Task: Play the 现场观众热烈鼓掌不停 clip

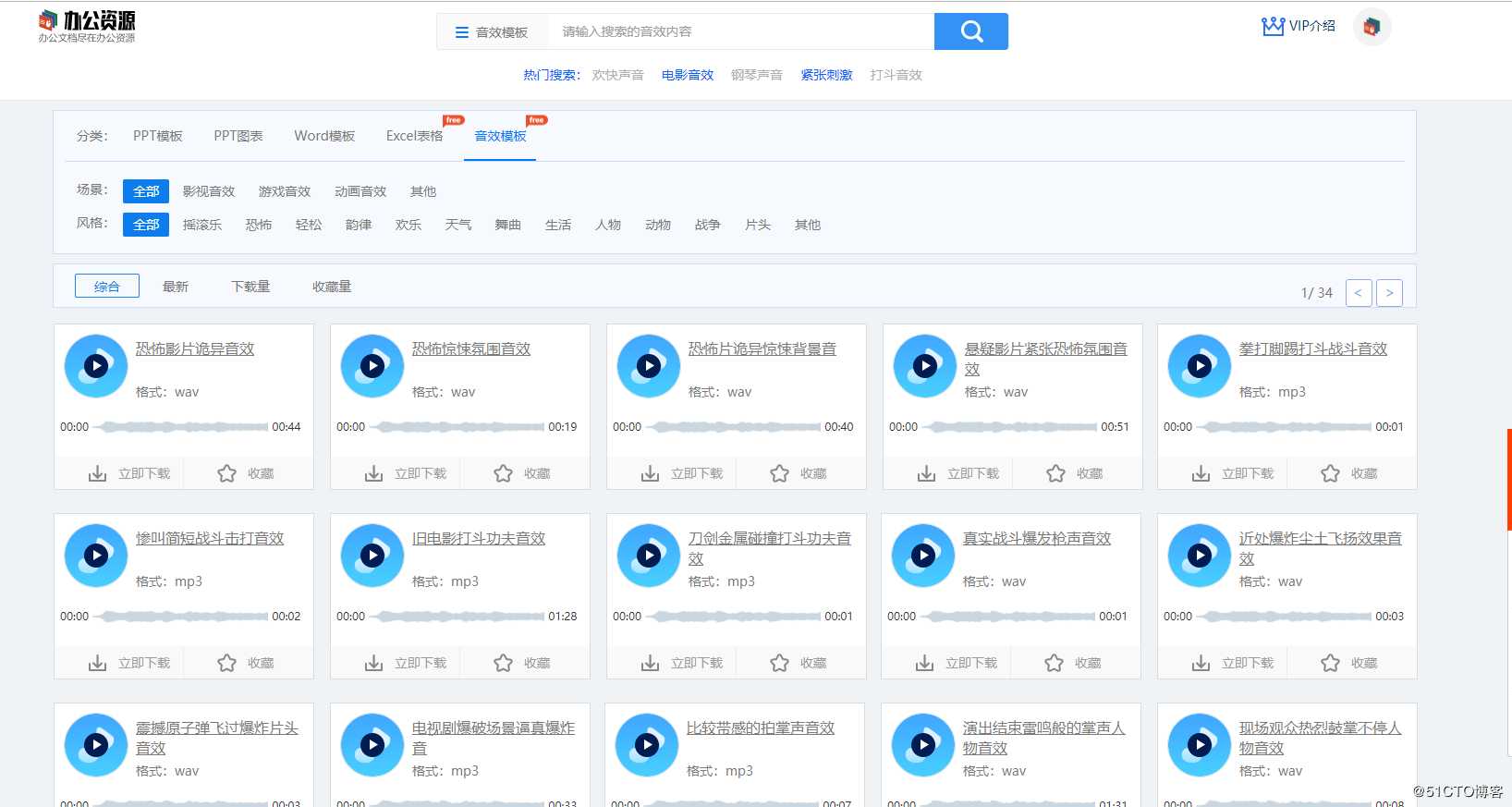Action: coord(1200,745)
